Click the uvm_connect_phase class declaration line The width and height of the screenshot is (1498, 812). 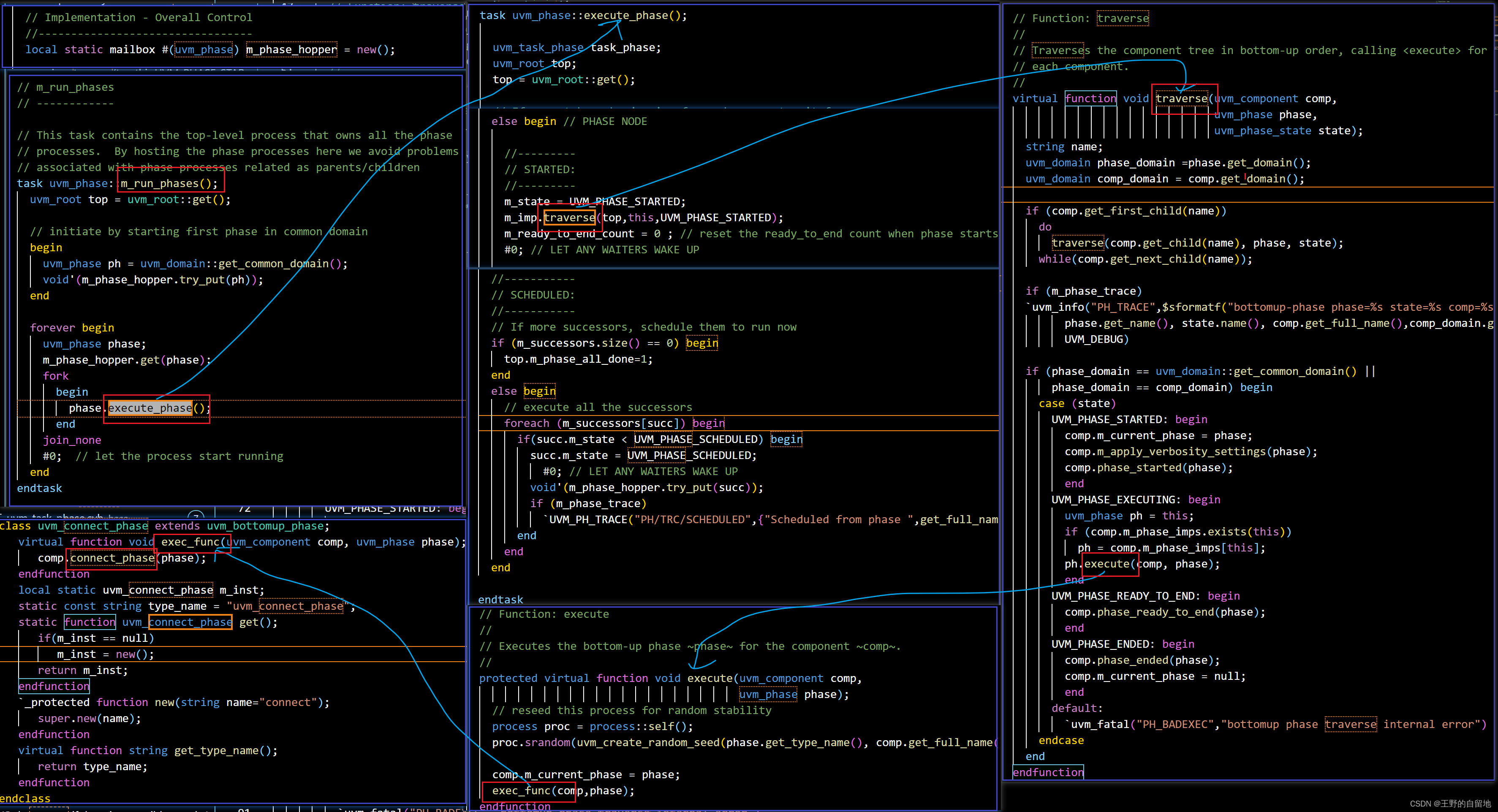[165, 526]
